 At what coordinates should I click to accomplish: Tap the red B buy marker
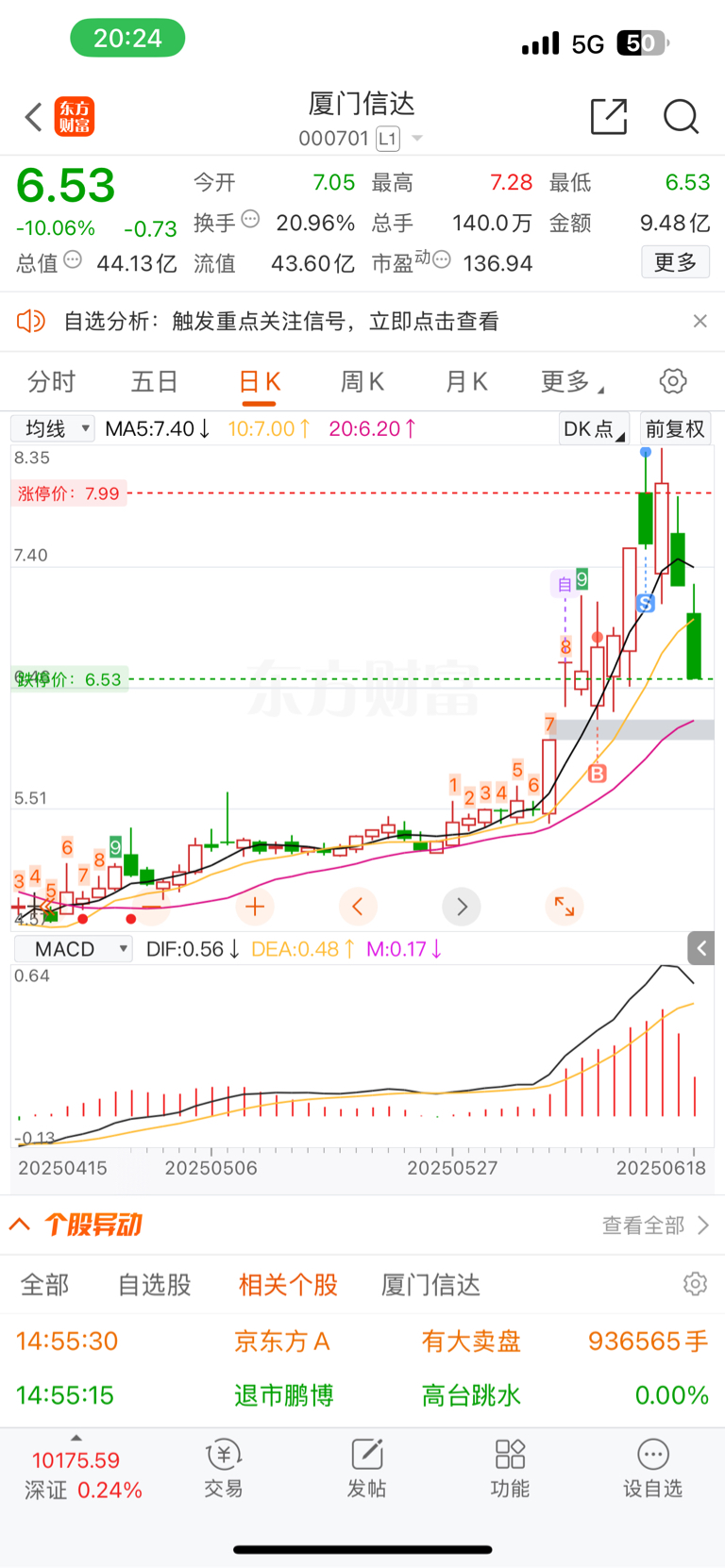(597, 774)
